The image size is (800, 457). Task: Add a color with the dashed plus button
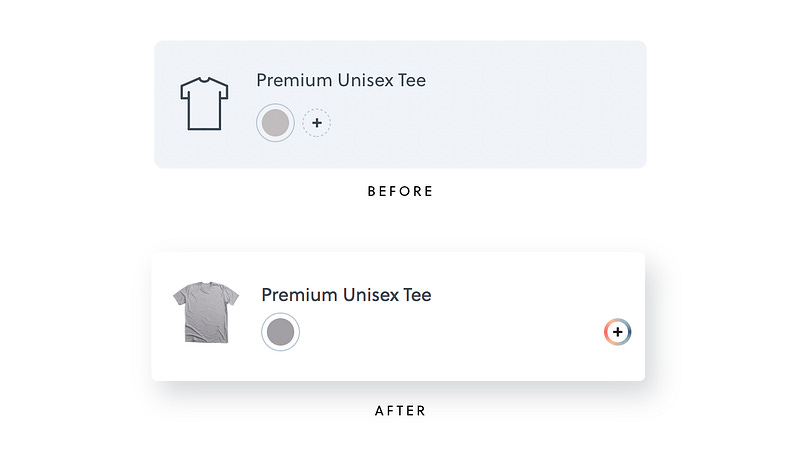click(x=316, y=123)
